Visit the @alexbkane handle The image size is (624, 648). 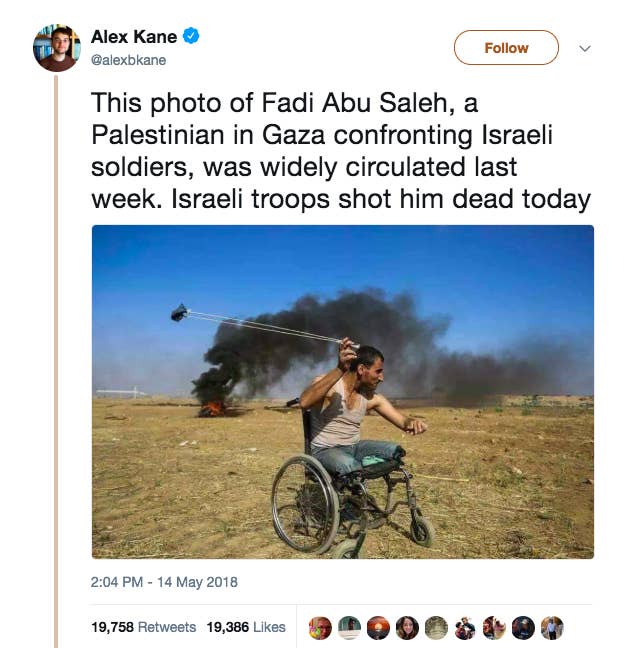point(129,60)
